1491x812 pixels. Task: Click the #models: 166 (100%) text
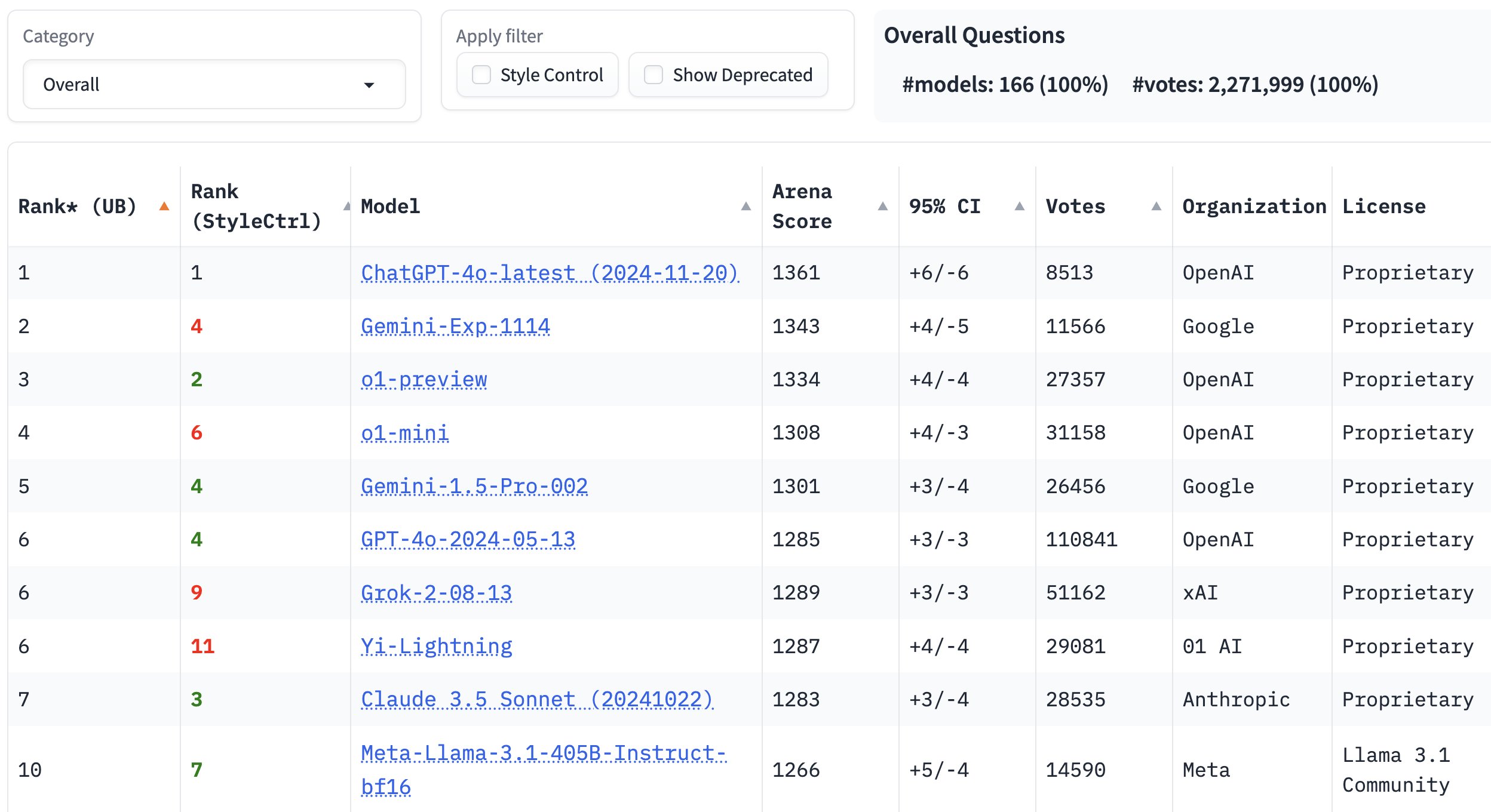(x=1005, y=85)
